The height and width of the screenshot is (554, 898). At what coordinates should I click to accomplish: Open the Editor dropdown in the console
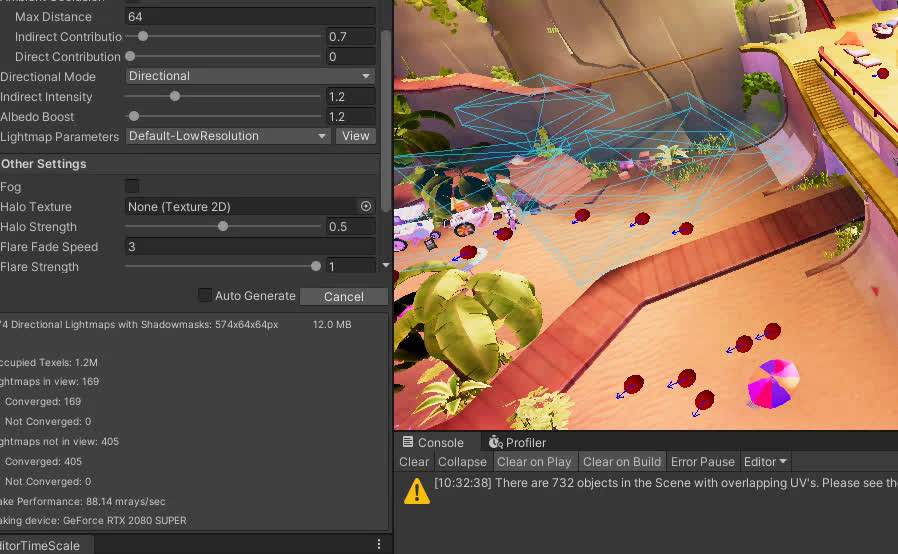[x=765, y=462]
